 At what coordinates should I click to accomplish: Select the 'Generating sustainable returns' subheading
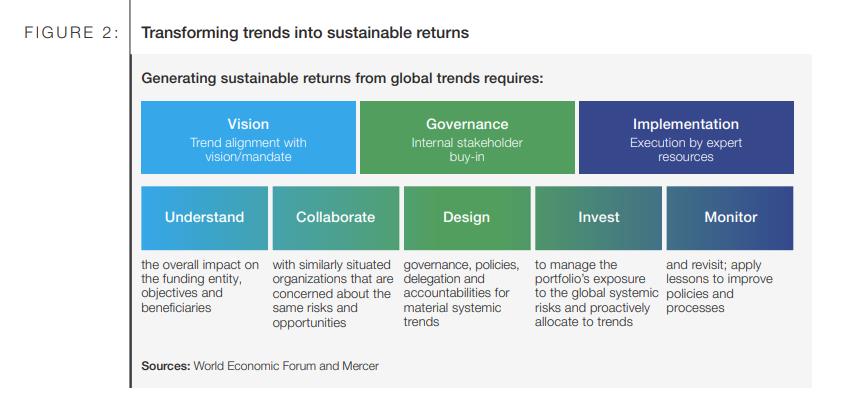pyautogui.click(x=342, y=79)
